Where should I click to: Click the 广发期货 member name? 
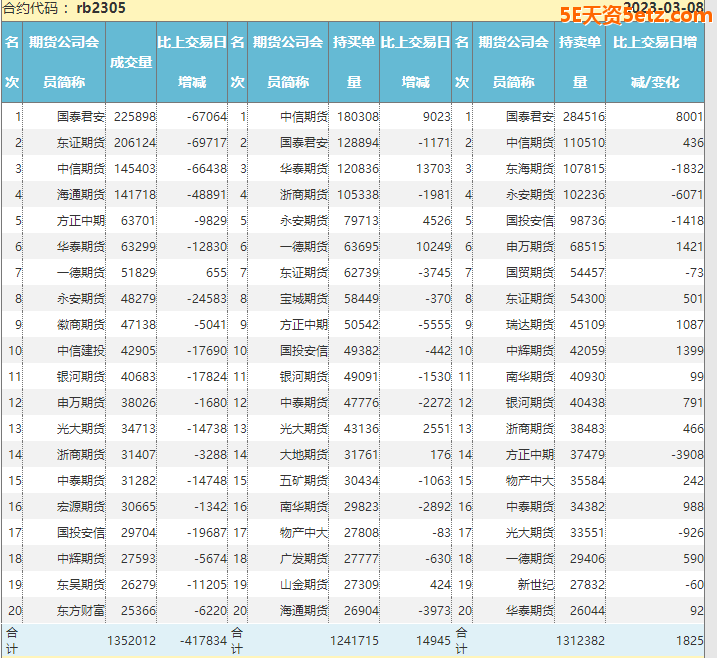tap(303, 559)
